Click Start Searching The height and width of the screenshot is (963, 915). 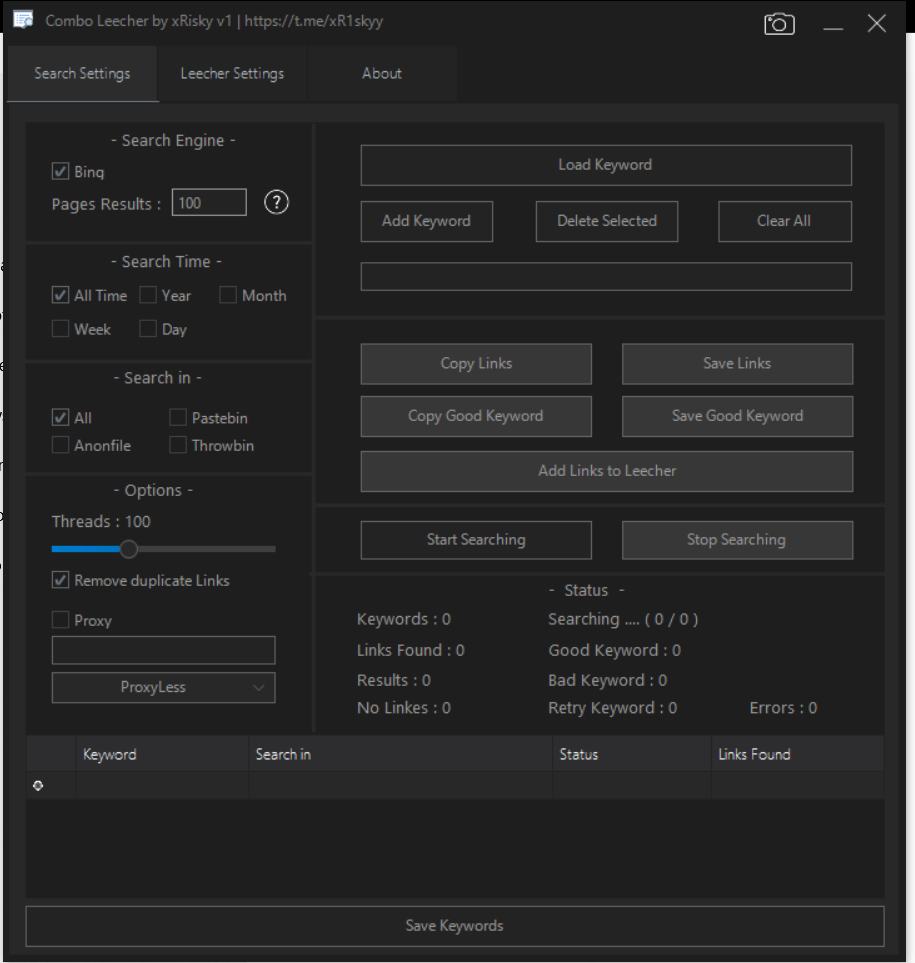point(476,540)
